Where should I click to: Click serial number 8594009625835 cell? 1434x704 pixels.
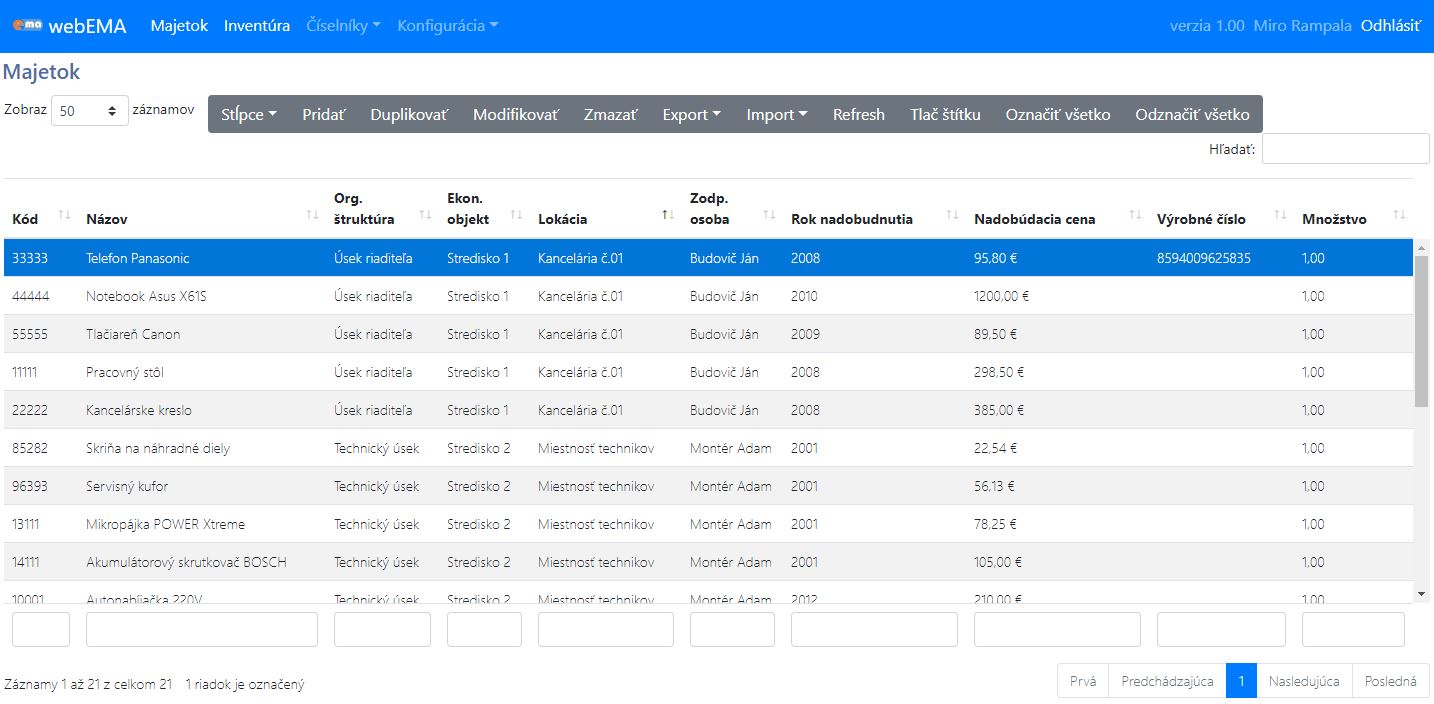(x=1221, y=258)
